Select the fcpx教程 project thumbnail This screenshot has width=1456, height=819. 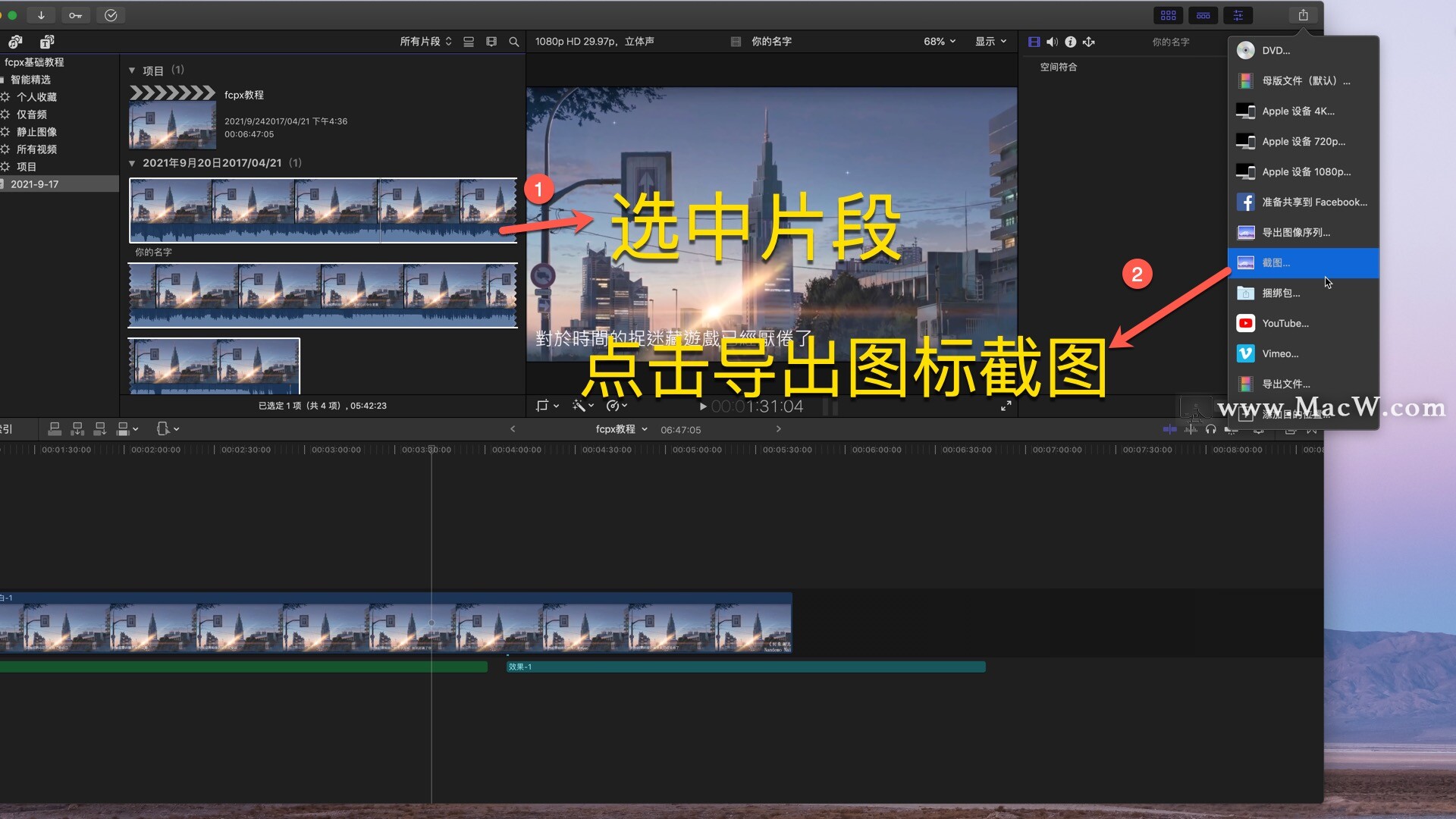pos(172,125)
